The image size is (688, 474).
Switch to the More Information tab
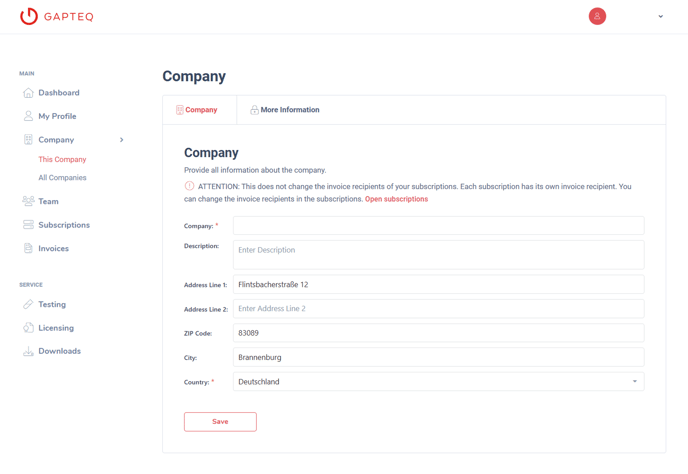(x=285, y=110)
